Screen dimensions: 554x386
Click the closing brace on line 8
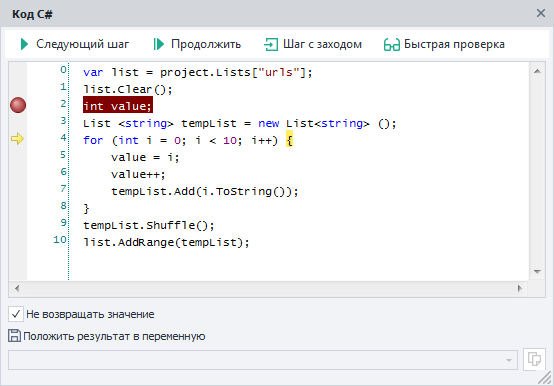(x=86, y=208)
